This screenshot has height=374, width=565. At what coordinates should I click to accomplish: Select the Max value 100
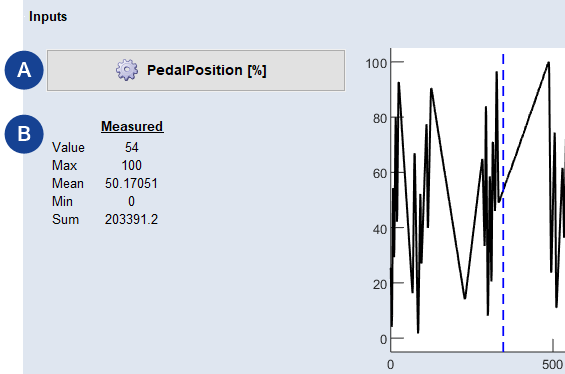coord(132,165)
